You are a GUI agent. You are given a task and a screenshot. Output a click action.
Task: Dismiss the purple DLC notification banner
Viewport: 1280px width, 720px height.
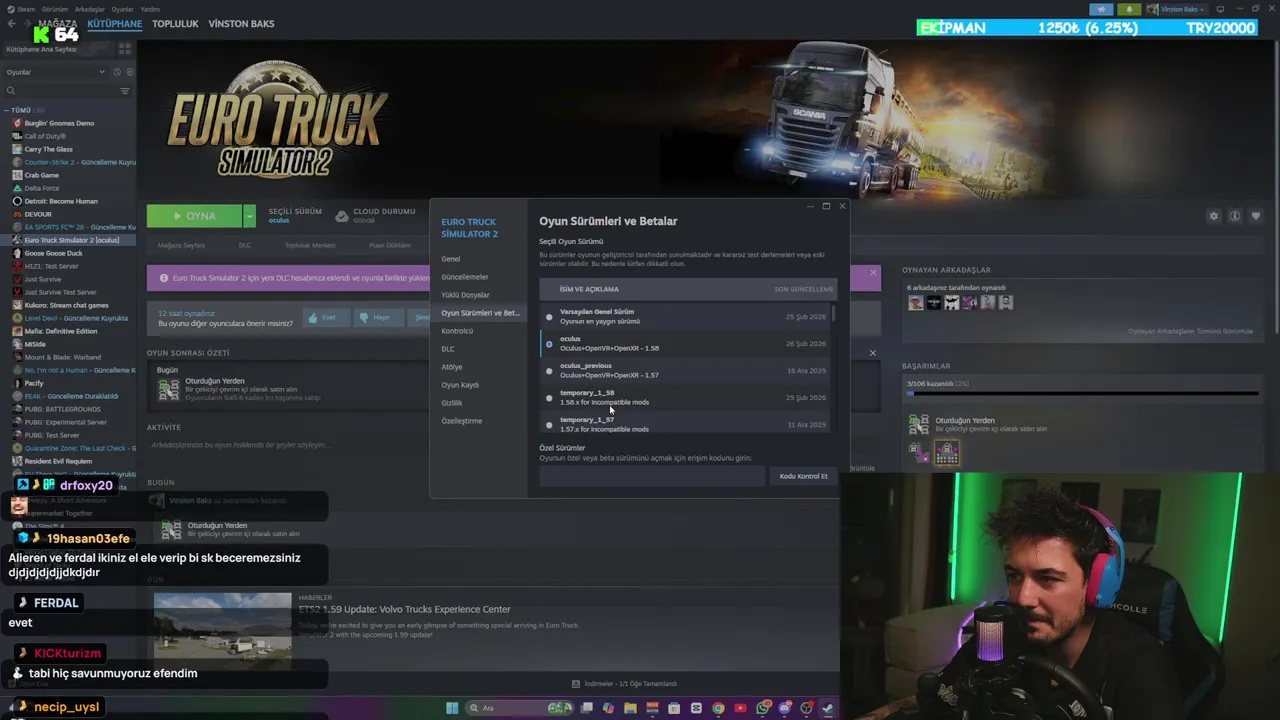[x=873, y=272]
